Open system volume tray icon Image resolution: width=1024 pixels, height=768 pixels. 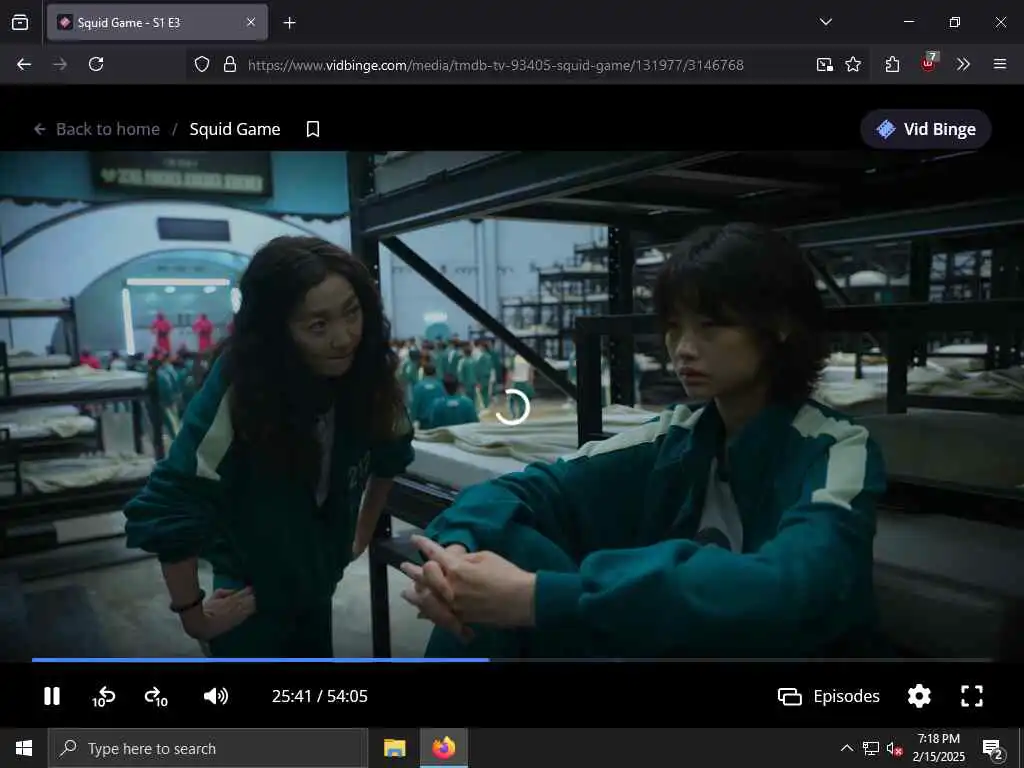pyautogui.click(x=895, y=748)
